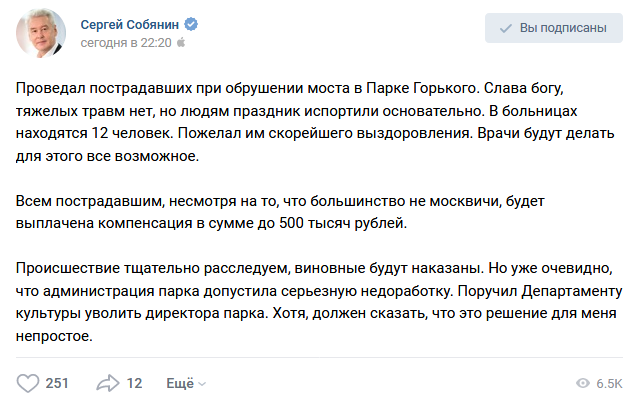This screenshot has width=643, height=407.
Task: Click the 6.5K views counter
Action: [609, 384]
